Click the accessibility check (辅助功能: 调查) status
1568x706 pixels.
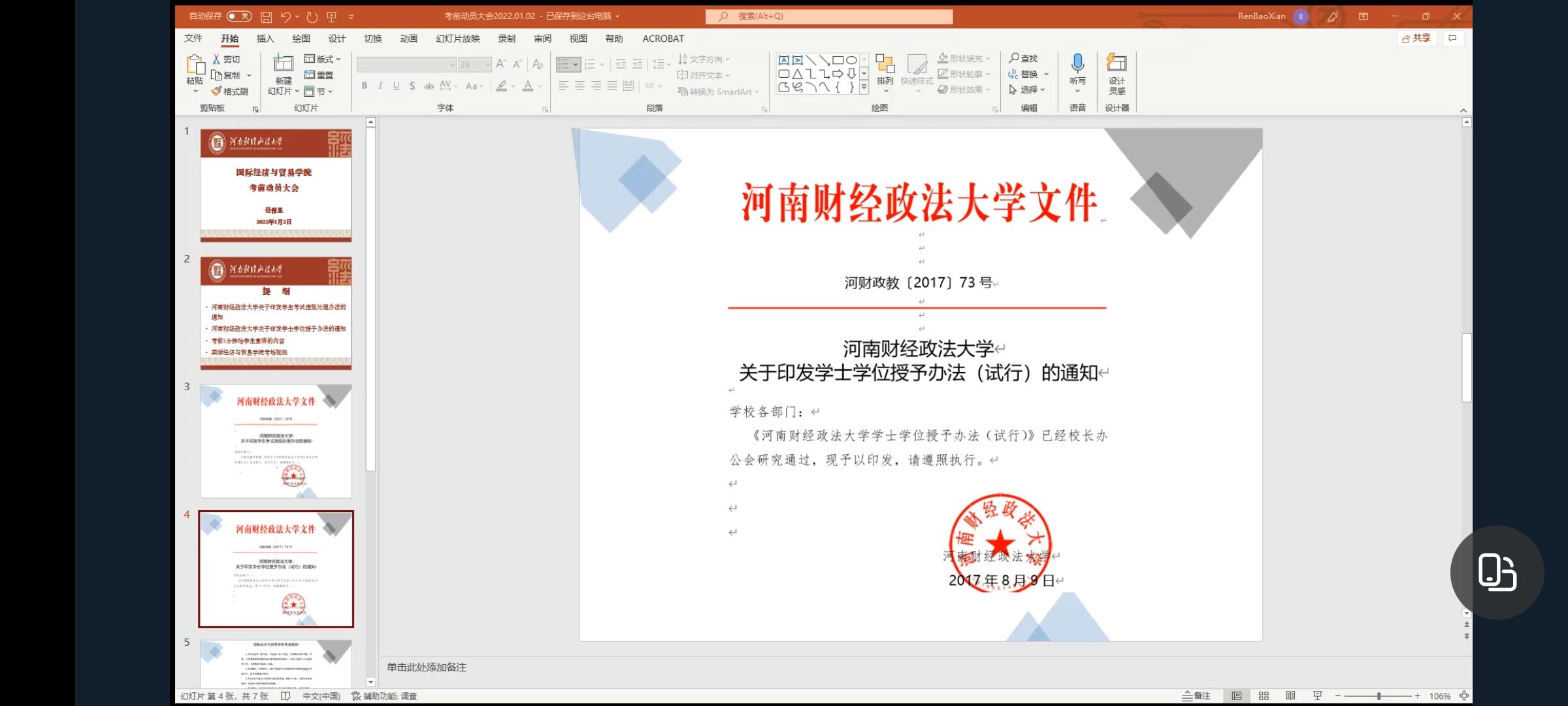tap(384, 696)
